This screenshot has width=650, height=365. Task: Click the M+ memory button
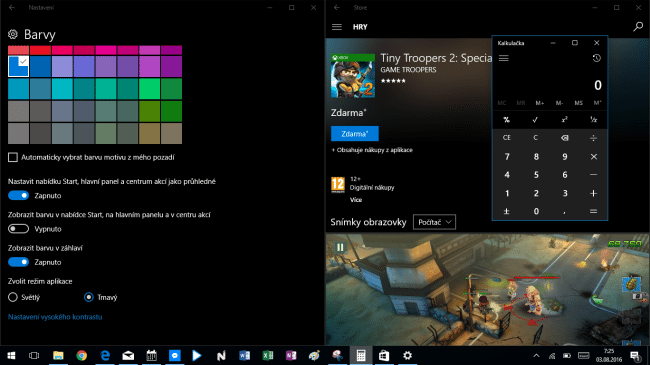point(540,103)
